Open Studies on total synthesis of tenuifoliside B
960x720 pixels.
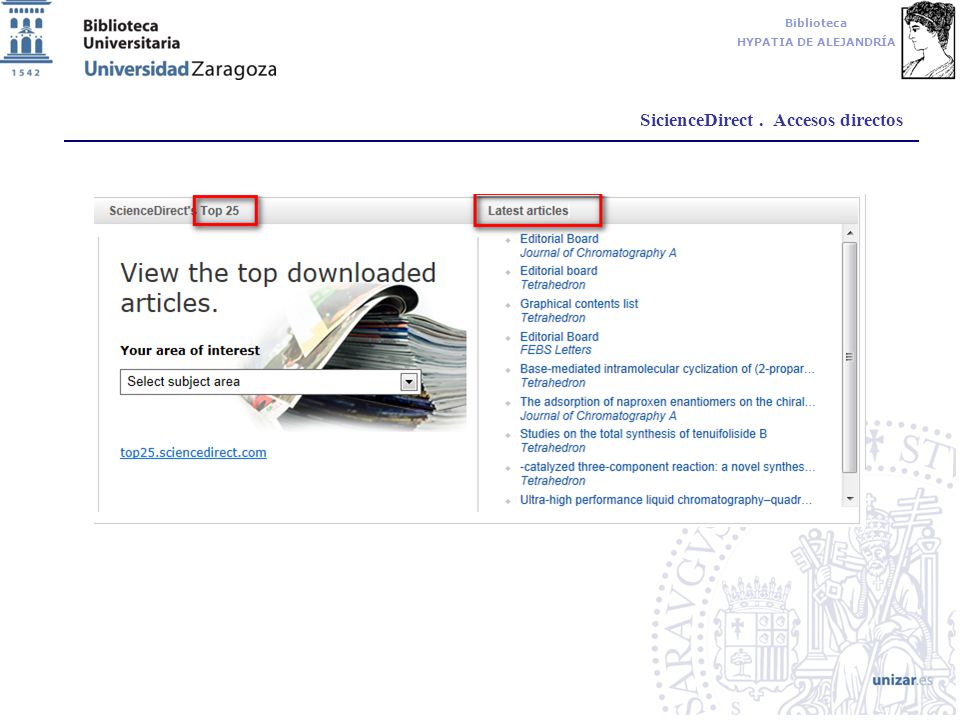pos(643,433)
